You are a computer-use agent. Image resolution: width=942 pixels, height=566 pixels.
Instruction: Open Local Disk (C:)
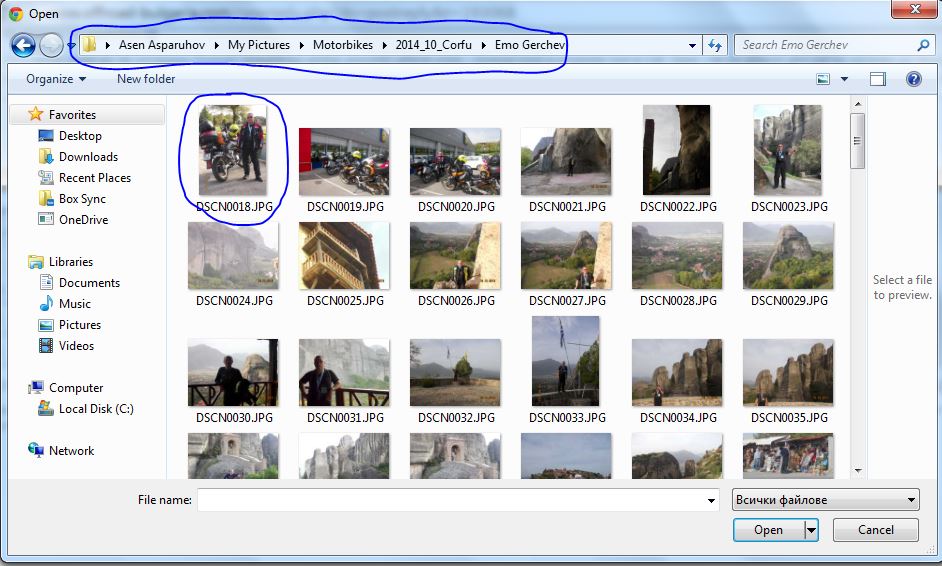(96, 409)
